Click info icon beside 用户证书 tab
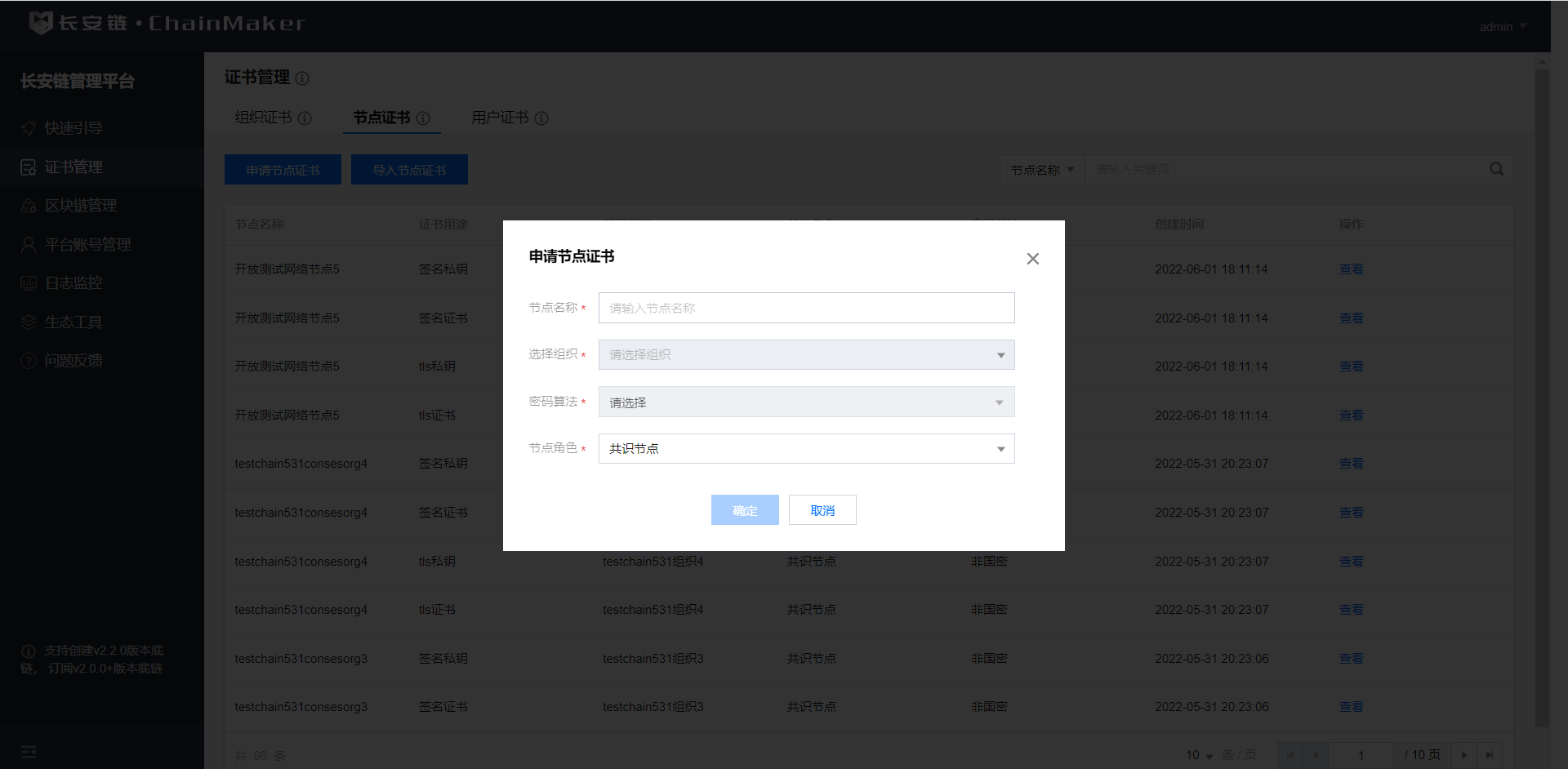Viewport: 1568px width, 769px height. (541, 118)
